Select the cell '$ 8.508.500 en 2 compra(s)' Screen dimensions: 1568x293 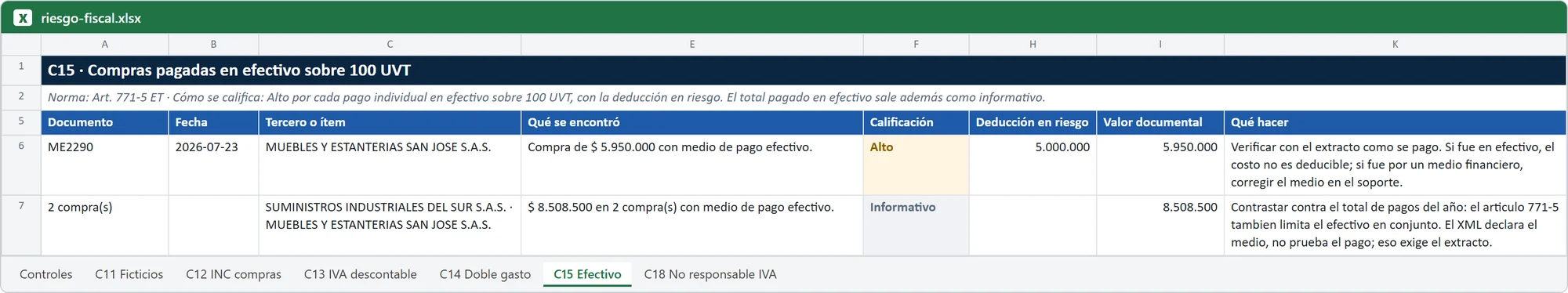(692, 225)
